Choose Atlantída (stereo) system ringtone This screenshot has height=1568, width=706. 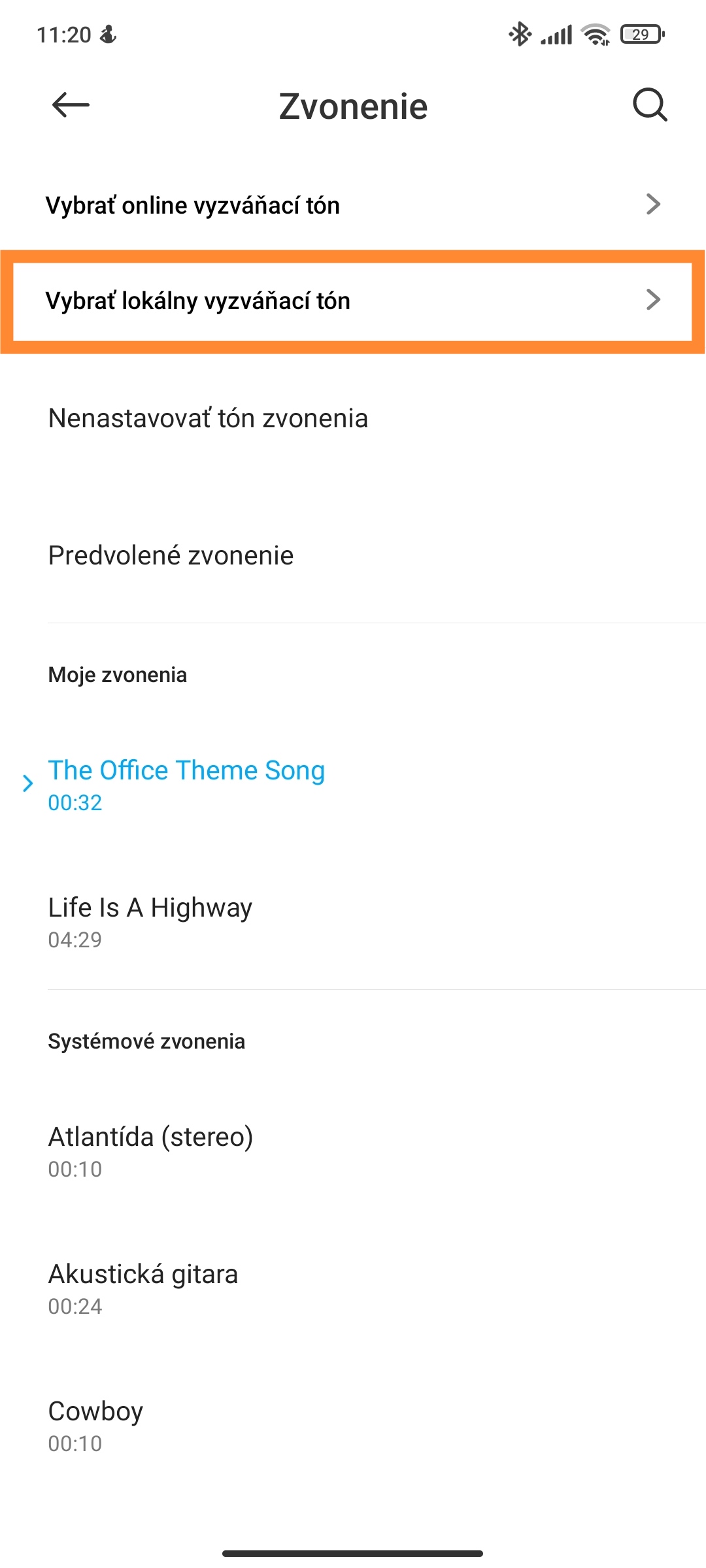pyautogui.click(x=353, y=1151)
